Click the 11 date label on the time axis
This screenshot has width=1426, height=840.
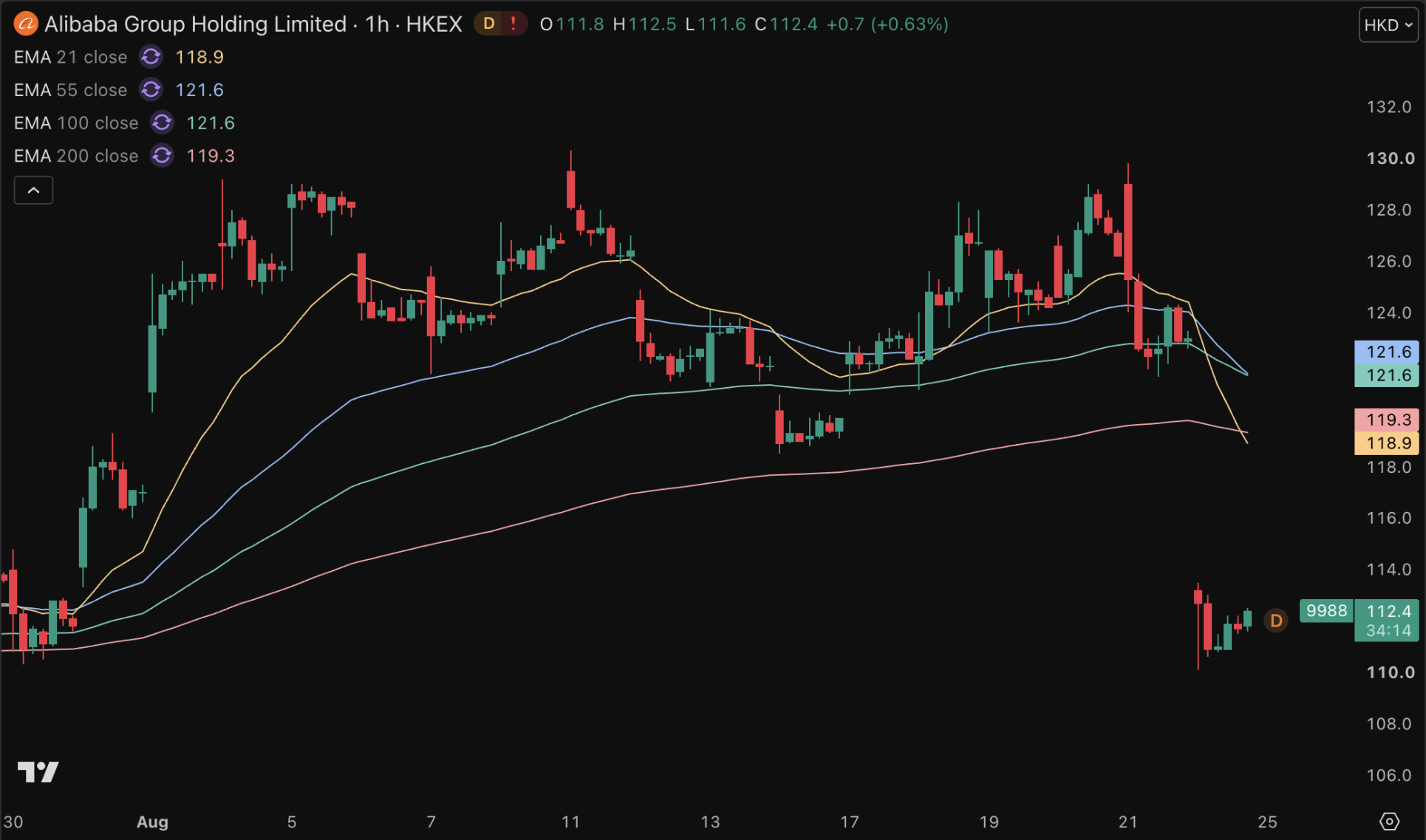pyautogui.click(x=570, y=822)
